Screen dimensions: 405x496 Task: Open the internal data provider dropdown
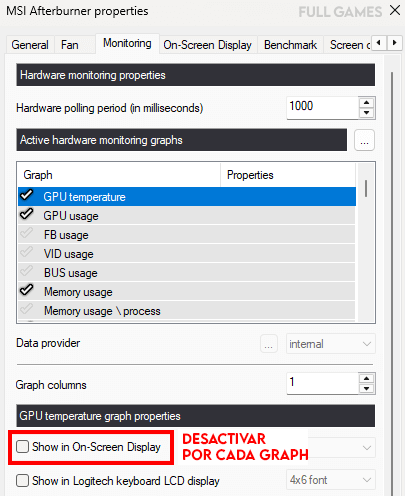click(331, 344)
